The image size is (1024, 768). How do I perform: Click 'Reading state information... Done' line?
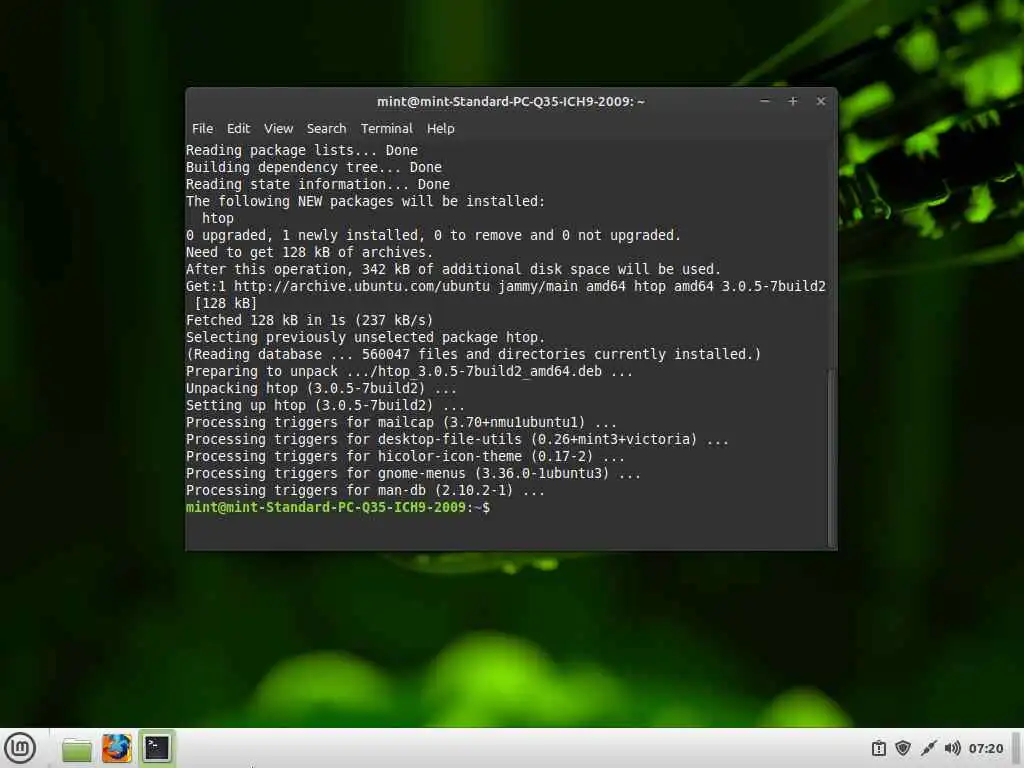pos(317,184)
